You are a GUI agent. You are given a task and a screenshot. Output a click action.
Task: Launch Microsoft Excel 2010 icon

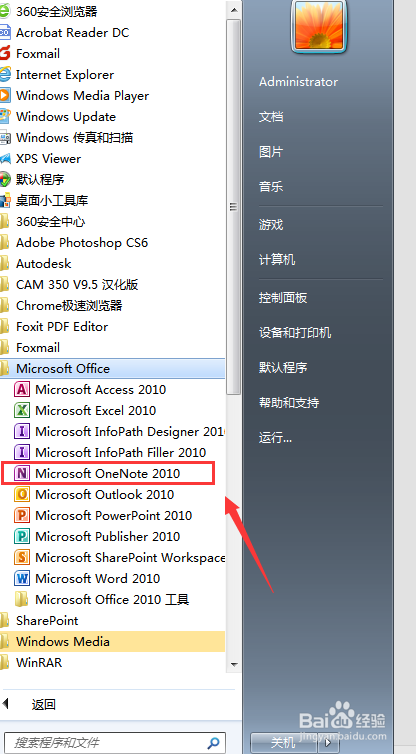click(x=21, y=410)
